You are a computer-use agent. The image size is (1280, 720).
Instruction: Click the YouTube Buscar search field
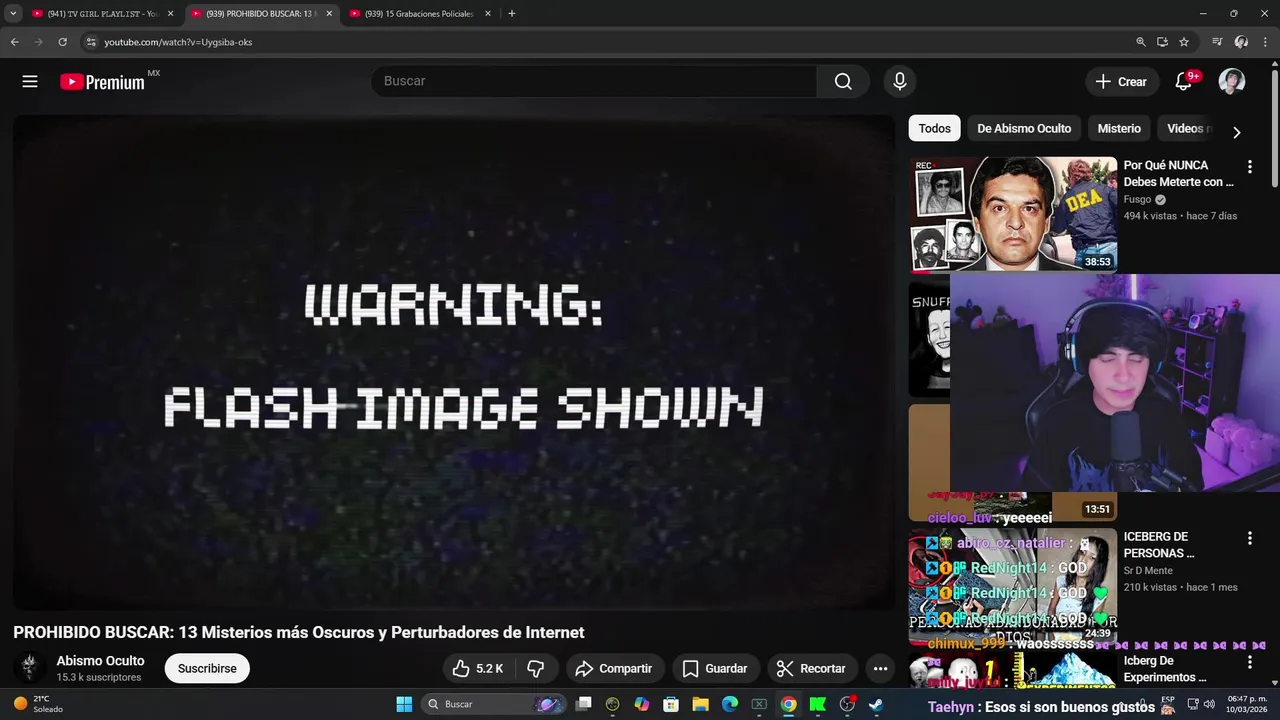pyautogui.click(x=594, y=82)
